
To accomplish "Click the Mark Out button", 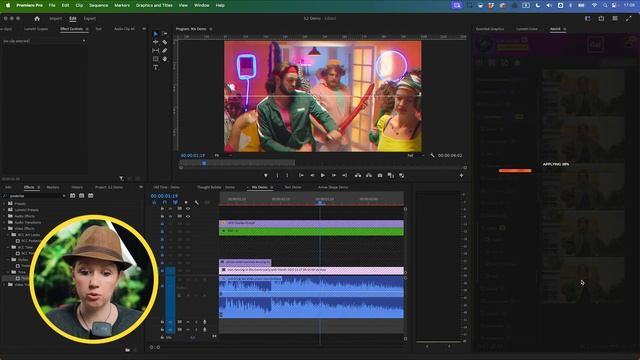I will [x=287, y=175].
